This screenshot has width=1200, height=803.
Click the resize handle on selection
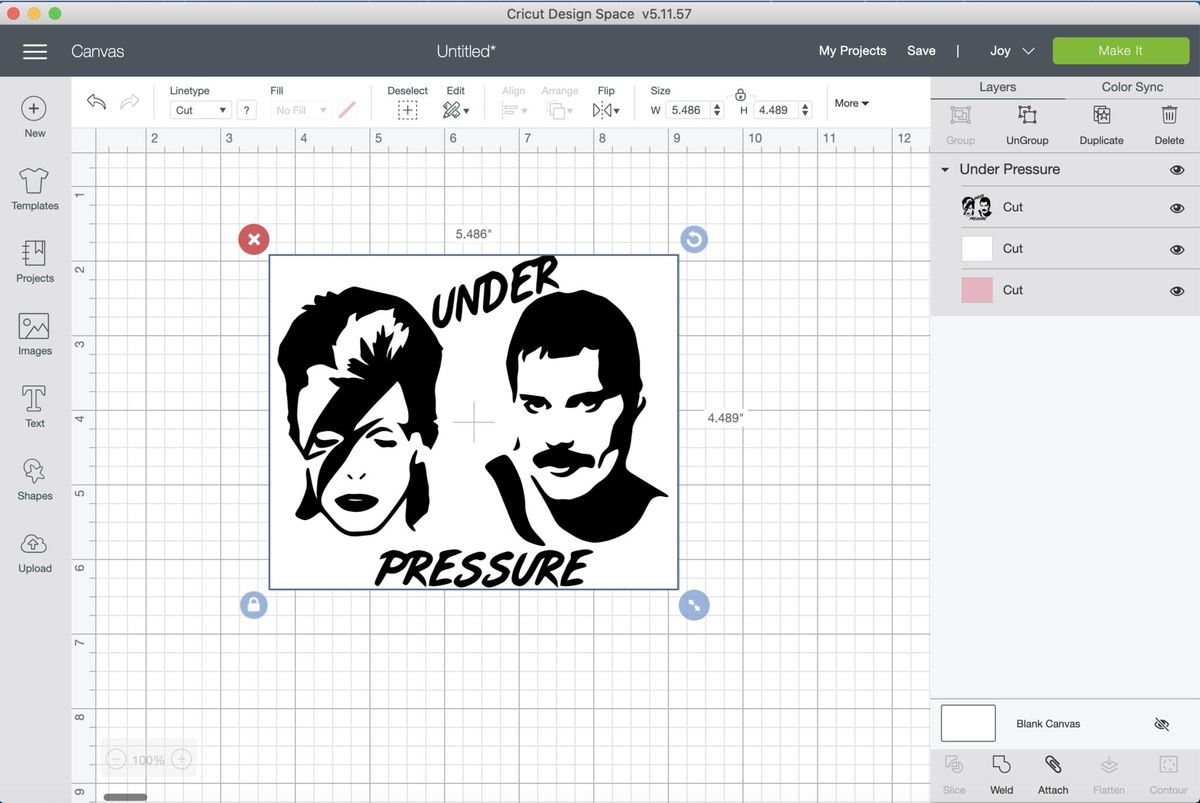click(x=694, y=605)
